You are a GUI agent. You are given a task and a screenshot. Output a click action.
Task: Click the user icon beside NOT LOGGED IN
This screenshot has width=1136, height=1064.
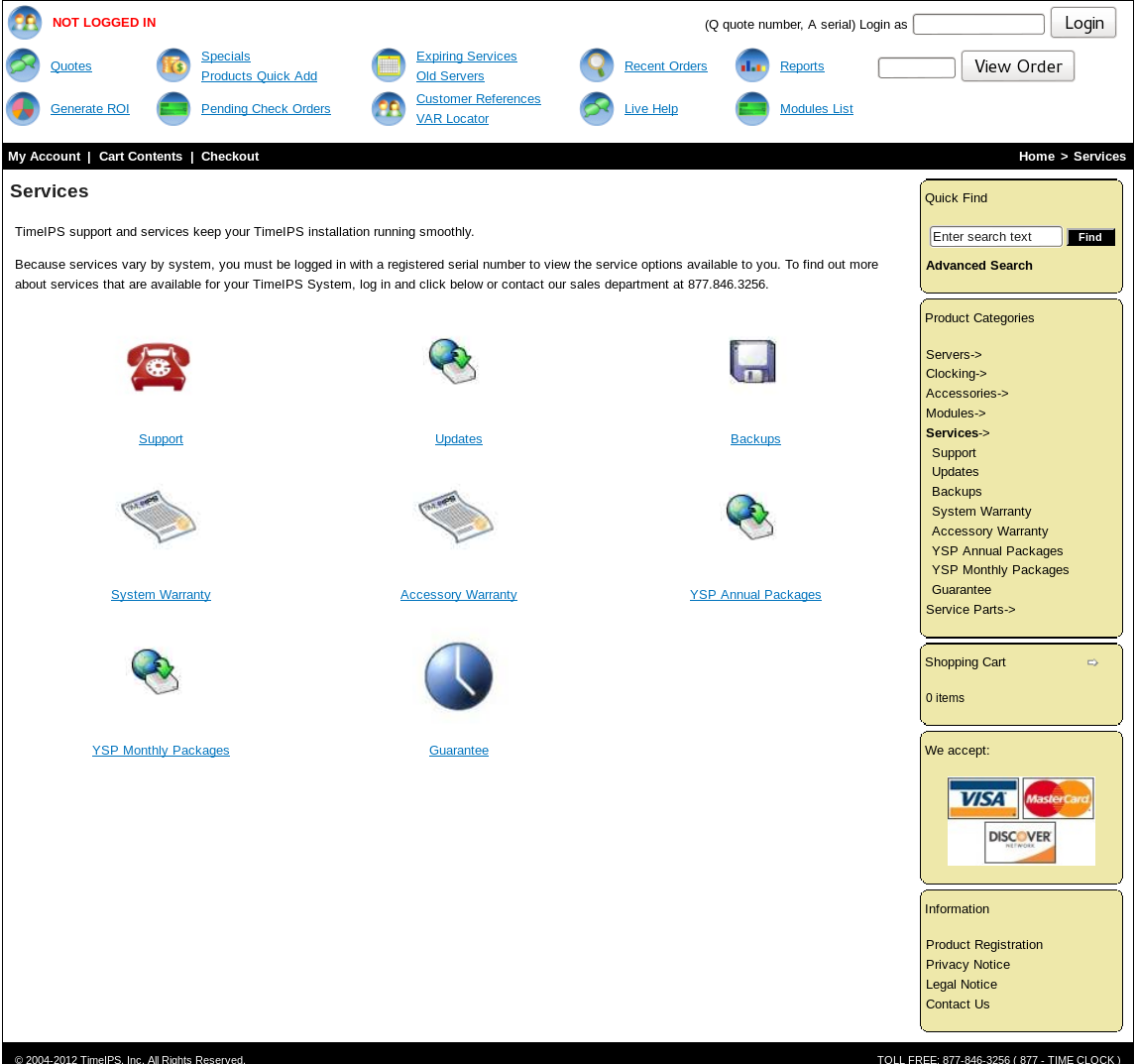point(25,22)
